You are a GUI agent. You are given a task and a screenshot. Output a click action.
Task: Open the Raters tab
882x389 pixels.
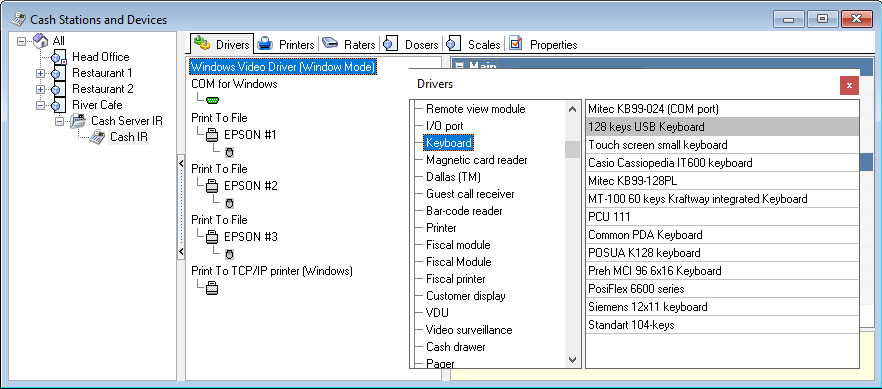pyautogui.click(x=349, y=44)
